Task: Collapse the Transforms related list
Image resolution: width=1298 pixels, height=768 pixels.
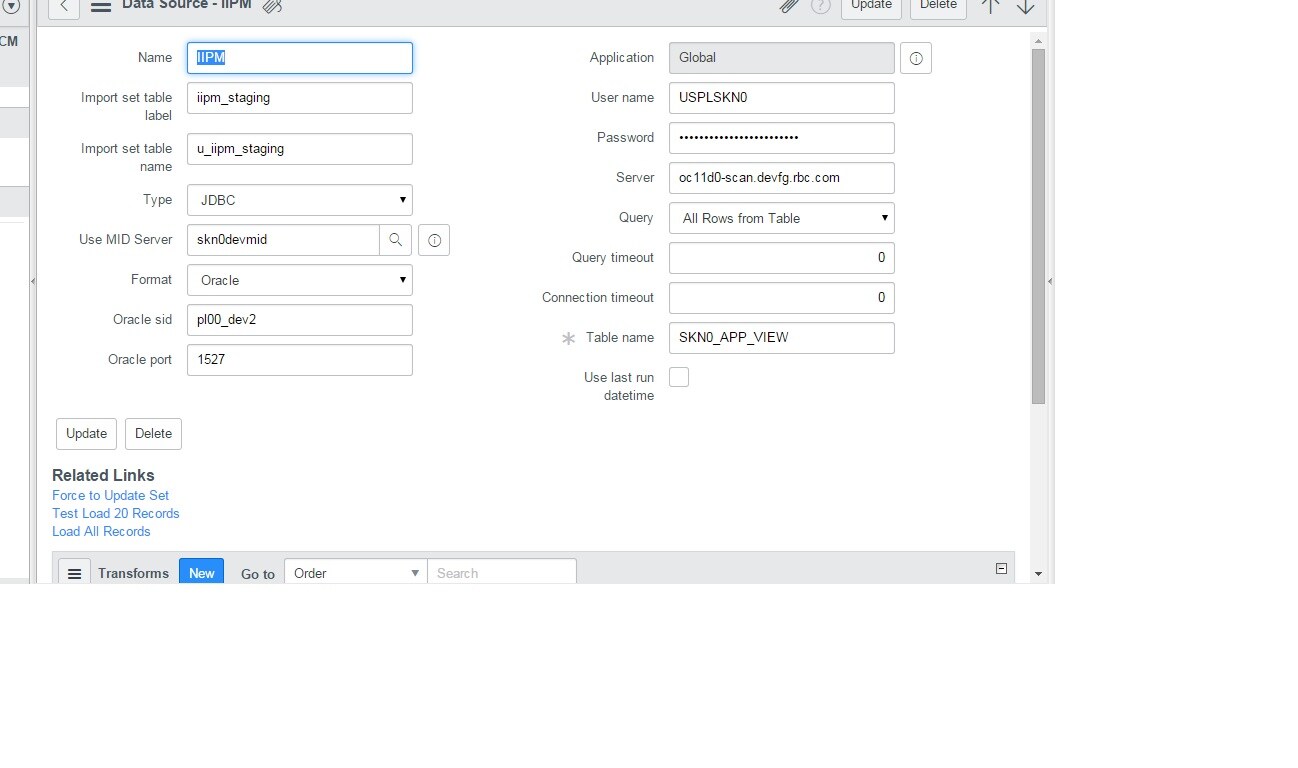Action: pyautogui.click(x=1001, y=568)
